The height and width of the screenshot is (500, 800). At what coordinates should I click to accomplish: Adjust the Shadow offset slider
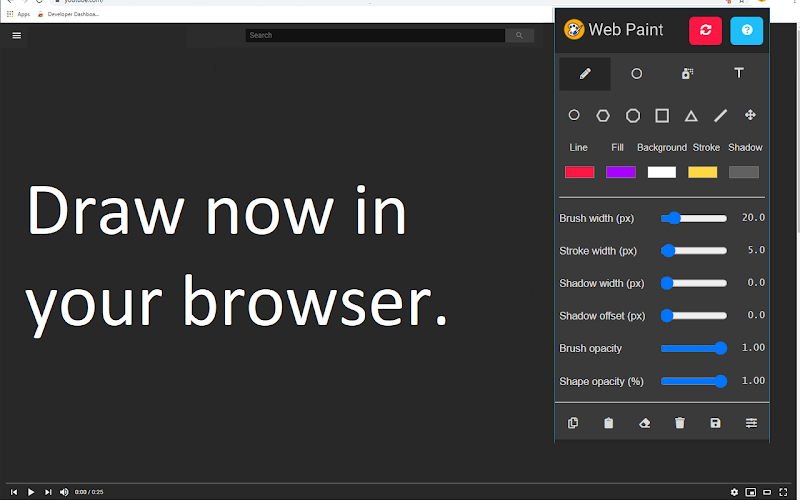point(694,316)
